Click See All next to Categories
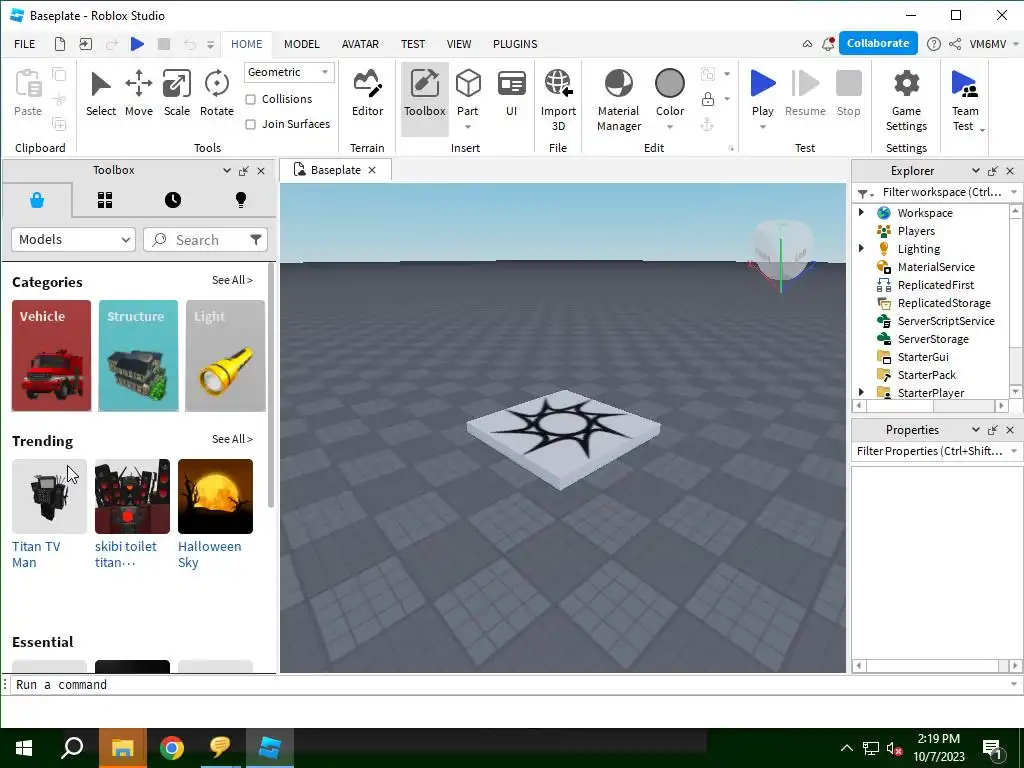The width and height of the screenshot is (1024, 768). [x=232, y=280]
